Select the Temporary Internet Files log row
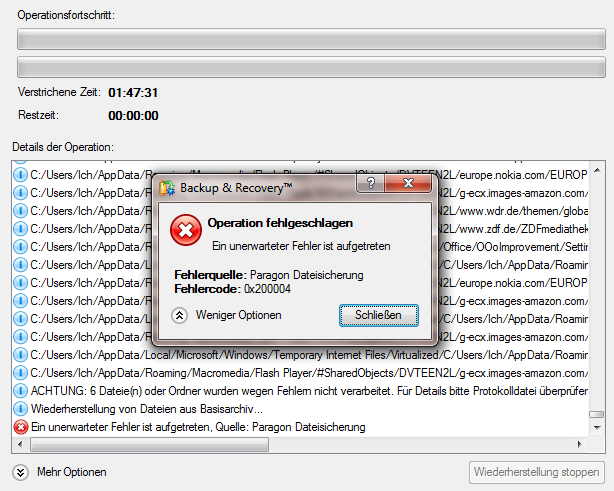Screen dimensions: 614x491 (x=301, y=355)
